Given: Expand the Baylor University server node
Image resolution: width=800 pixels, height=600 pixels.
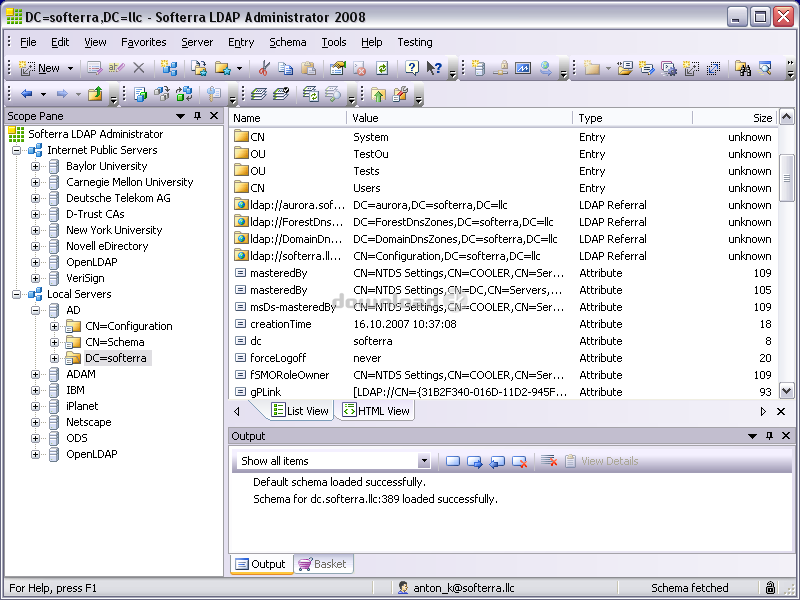Looking at the screenshot, I should [x=35, y=166].
